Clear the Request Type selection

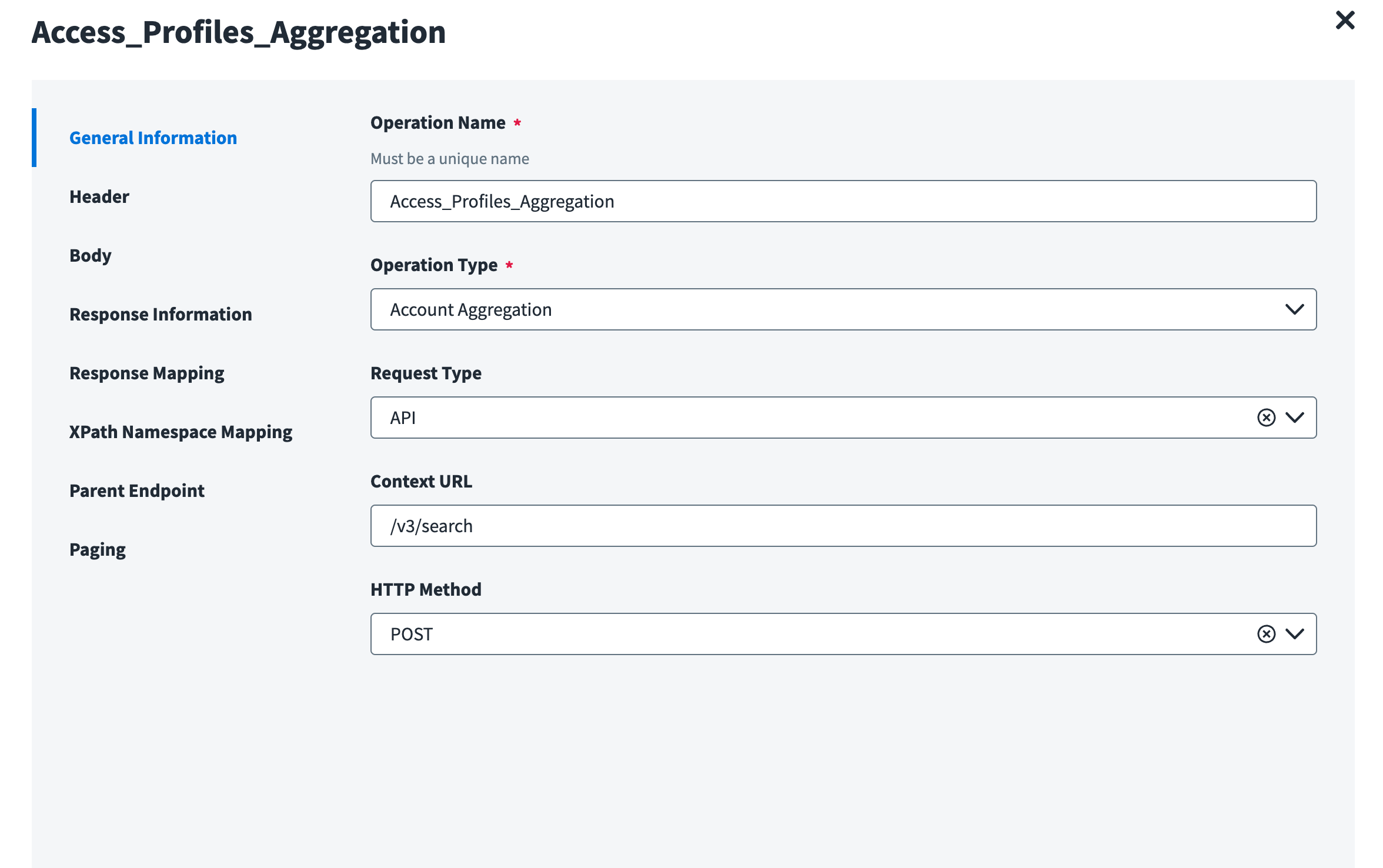[1266, 418]
